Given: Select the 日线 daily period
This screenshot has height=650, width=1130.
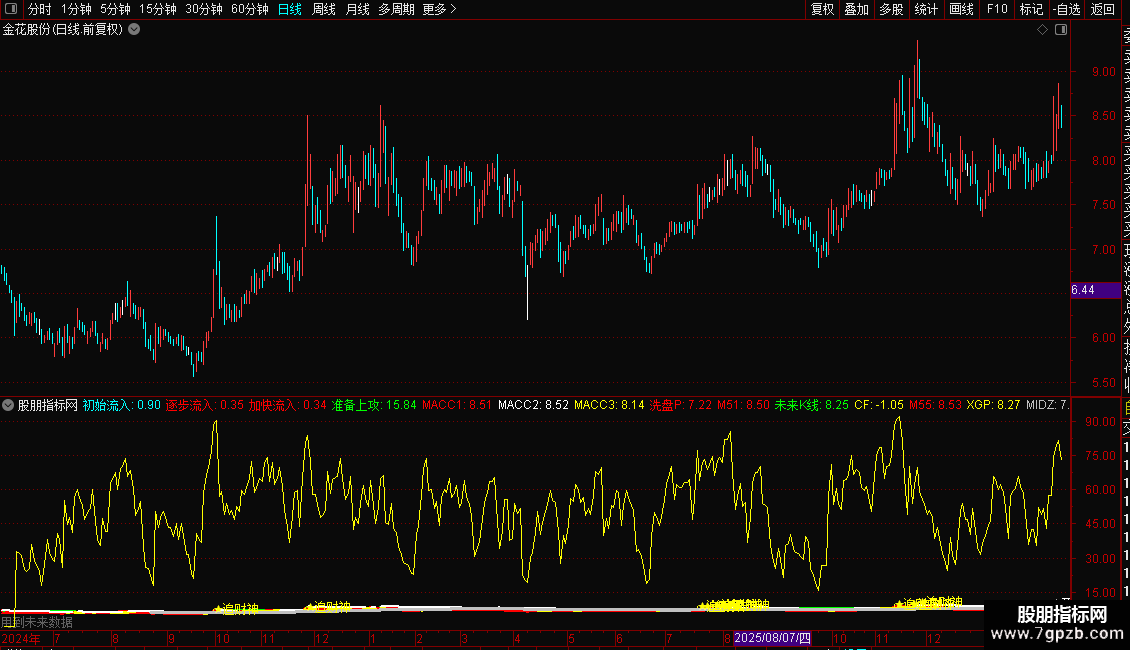Looking at the screenshot, I should pos(290,9).
